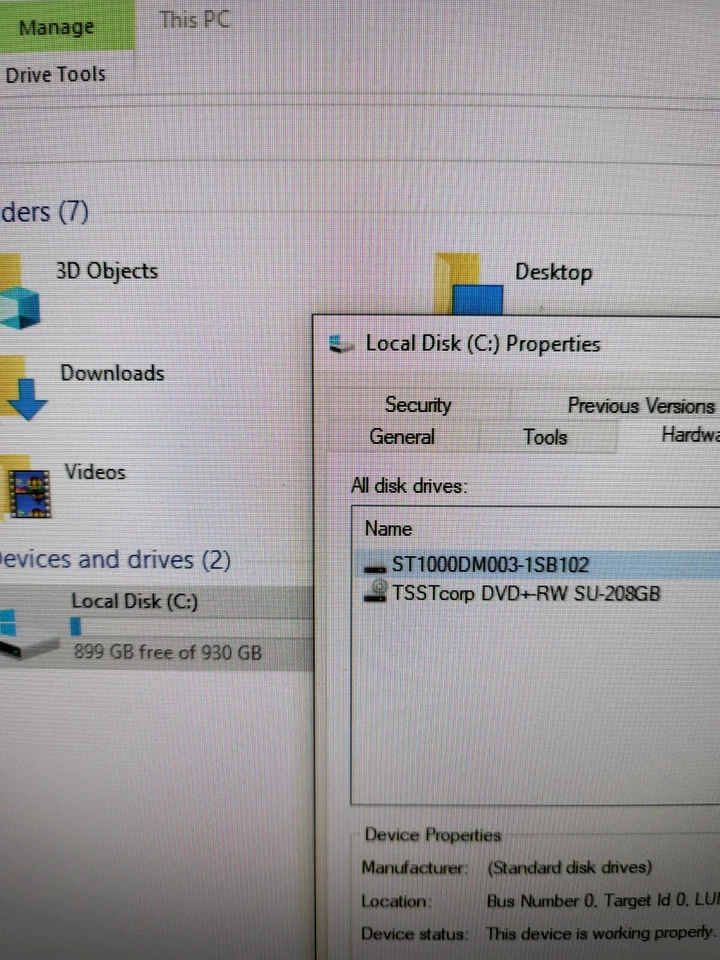Click the 3D Objects folder icon
Screen dimensions: 720x960
pyautogui.click(x=20, y=292)
